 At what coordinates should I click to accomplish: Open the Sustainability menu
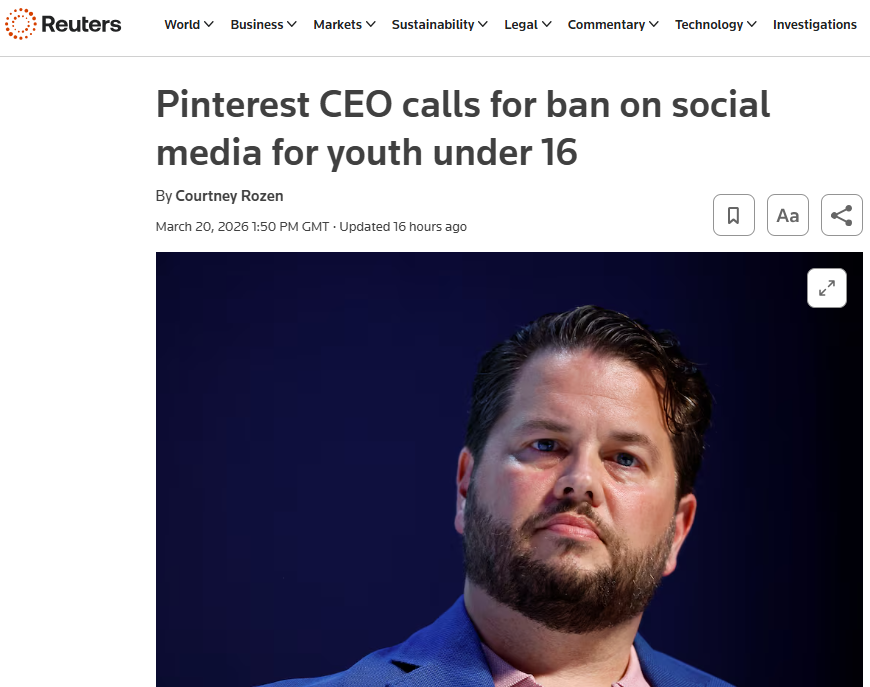[439, 24]
